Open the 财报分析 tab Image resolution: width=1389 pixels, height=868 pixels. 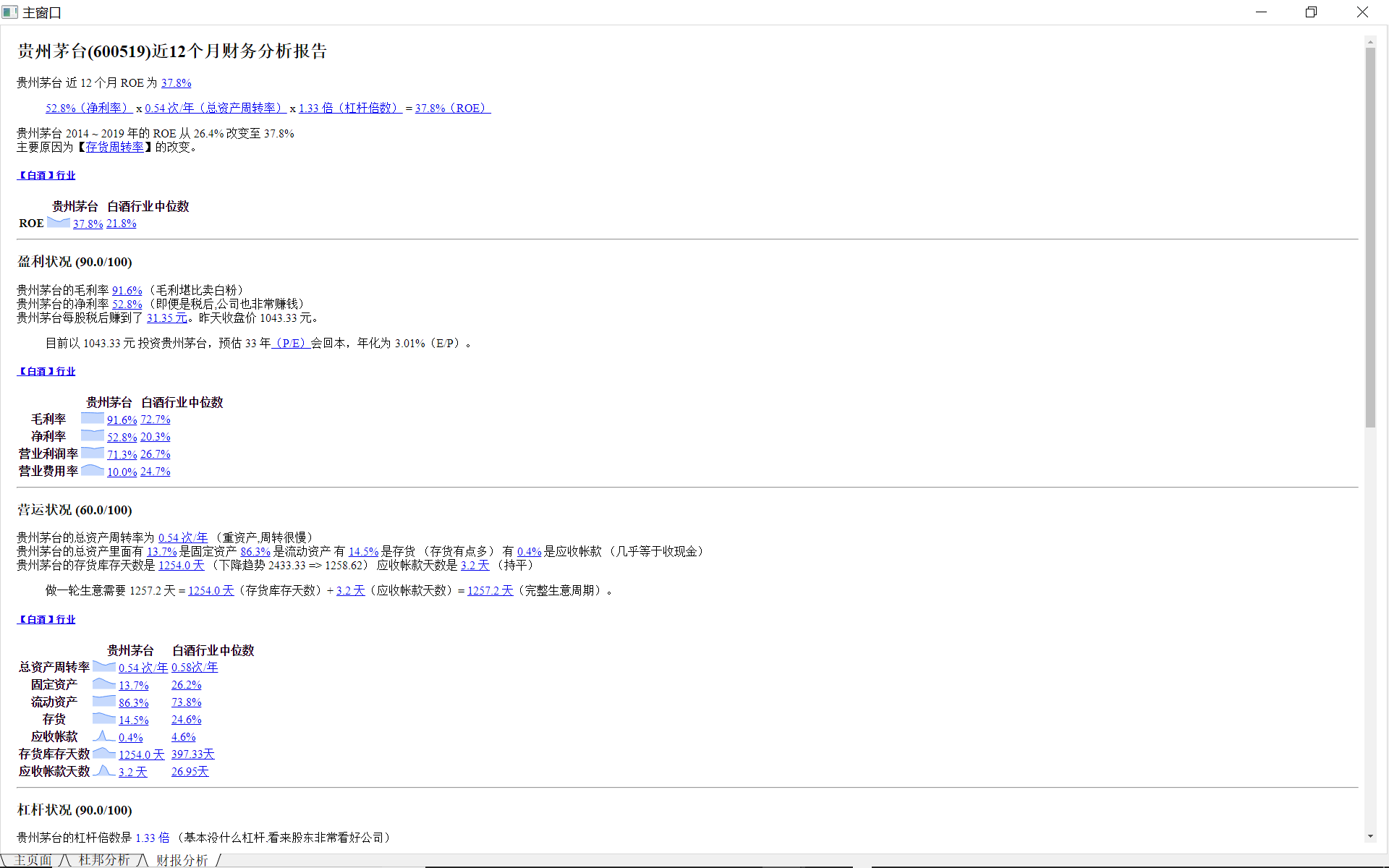tap(182, 860)
